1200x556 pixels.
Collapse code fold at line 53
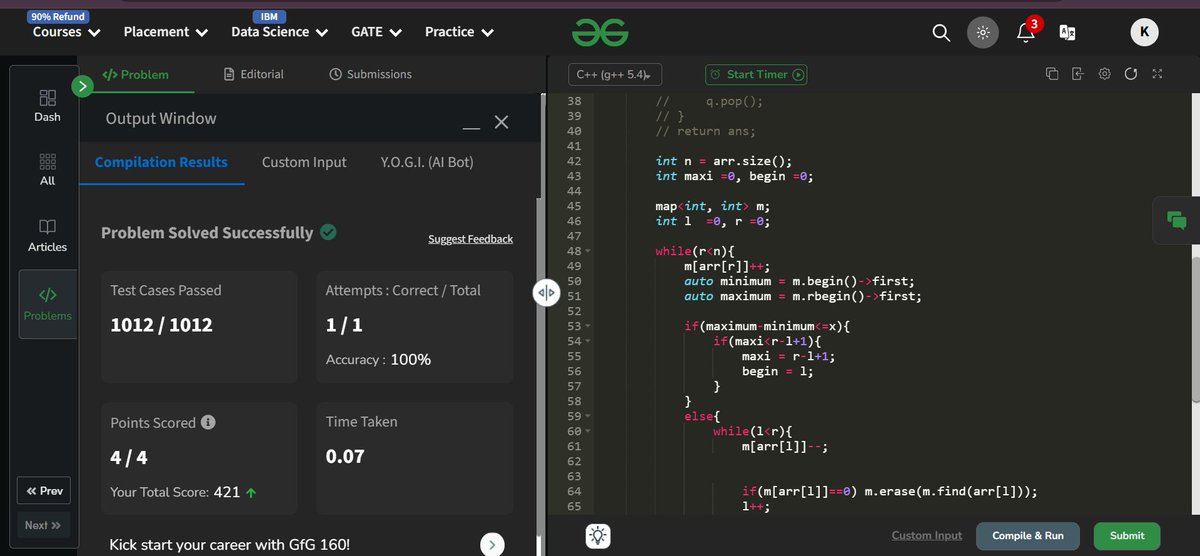[x=588, y=326]
